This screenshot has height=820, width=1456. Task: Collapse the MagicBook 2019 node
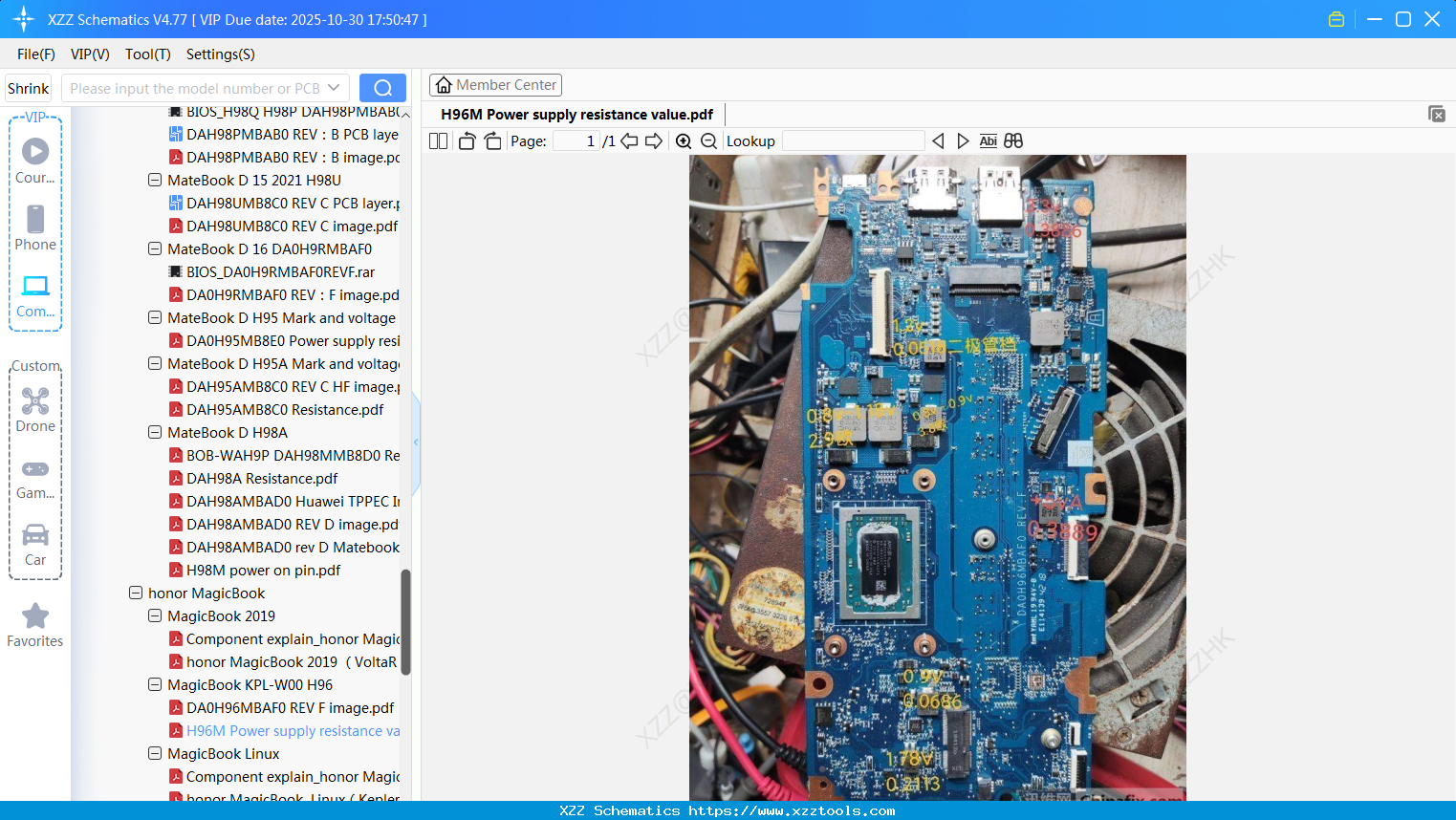pyautogui.click(x=155, y=615)
